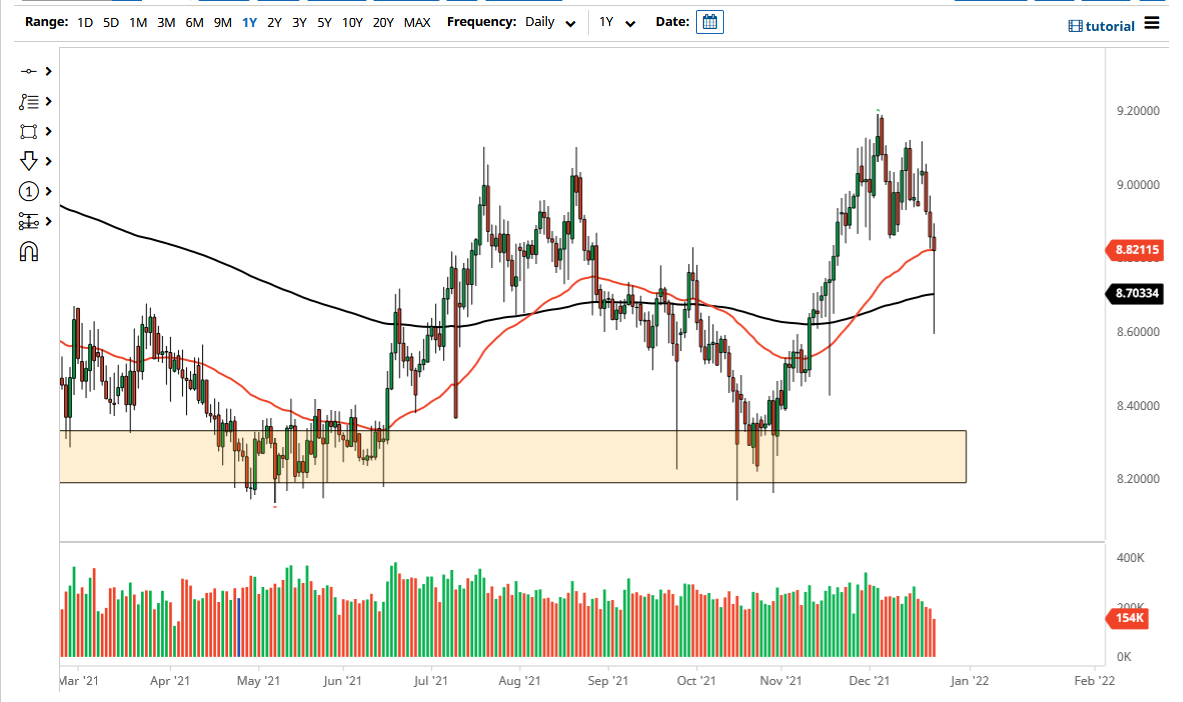Switch chart range to MAX
This screenshot has height=702, width=1183.
[417, 21]
